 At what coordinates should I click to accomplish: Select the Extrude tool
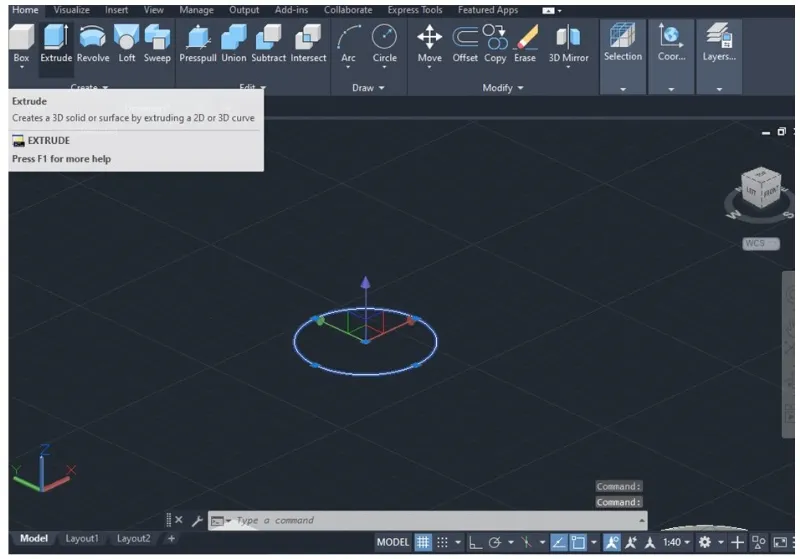click(56, 43)
